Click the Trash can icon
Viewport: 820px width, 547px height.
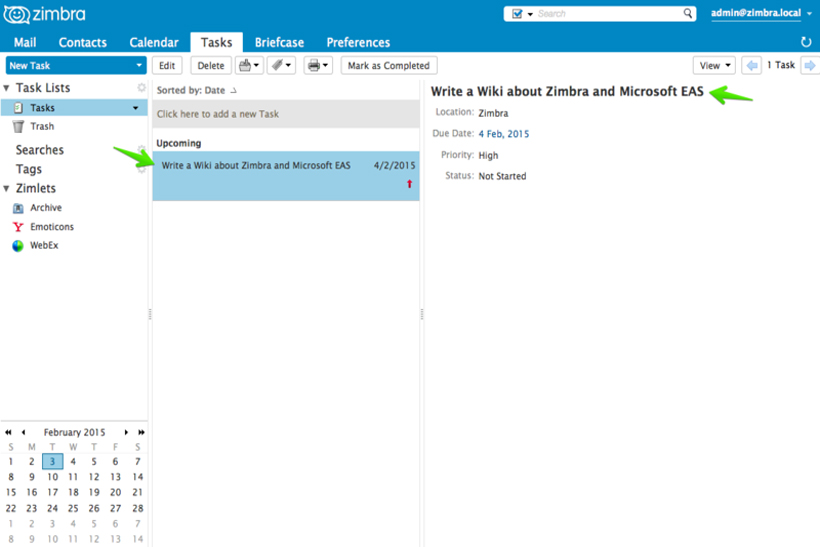click(18, 127)
